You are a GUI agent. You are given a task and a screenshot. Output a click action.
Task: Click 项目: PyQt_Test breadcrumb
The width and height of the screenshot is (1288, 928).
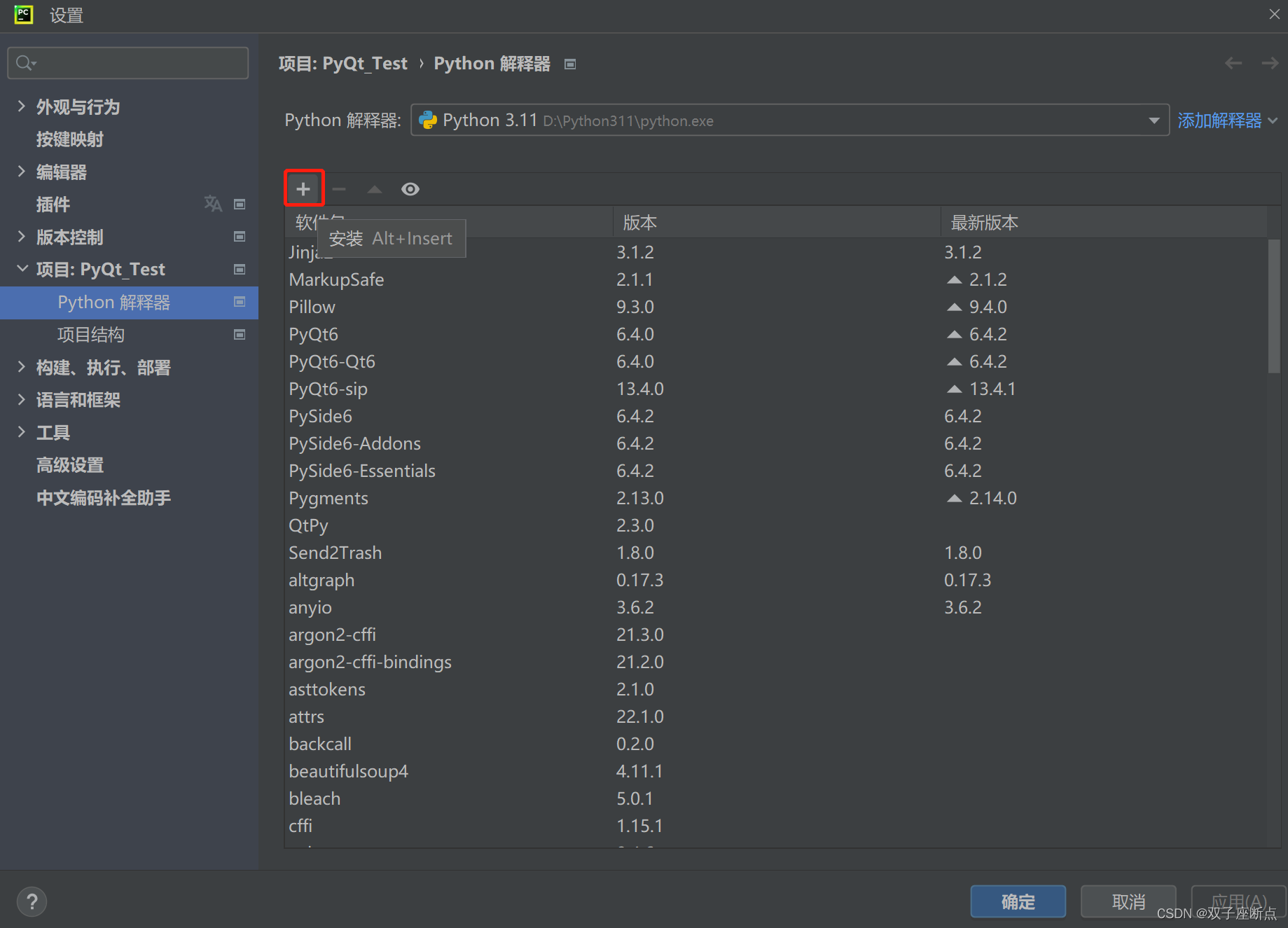(342, 64)
